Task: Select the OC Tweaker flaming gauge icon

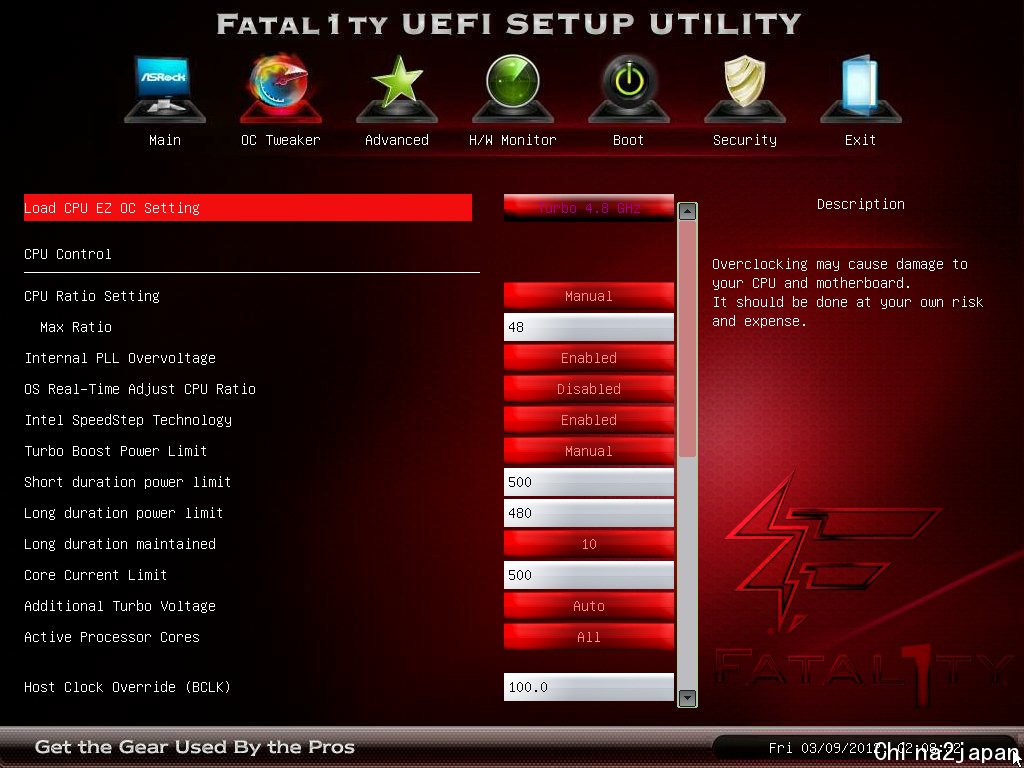Action: [x=281, y=89]
